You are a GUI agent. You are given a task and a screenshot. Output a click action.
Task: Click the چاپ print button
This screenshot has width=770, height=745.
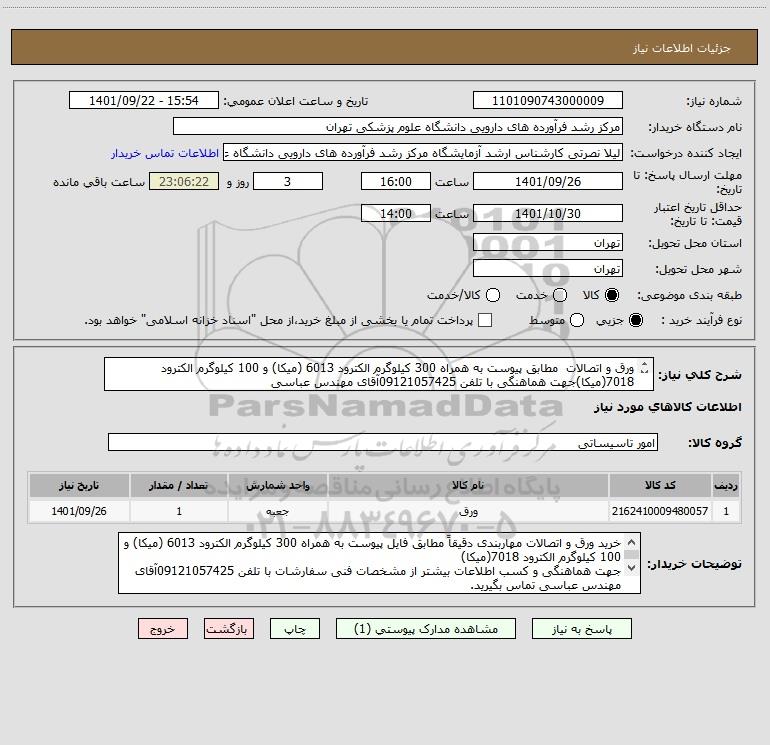(295, 629)
